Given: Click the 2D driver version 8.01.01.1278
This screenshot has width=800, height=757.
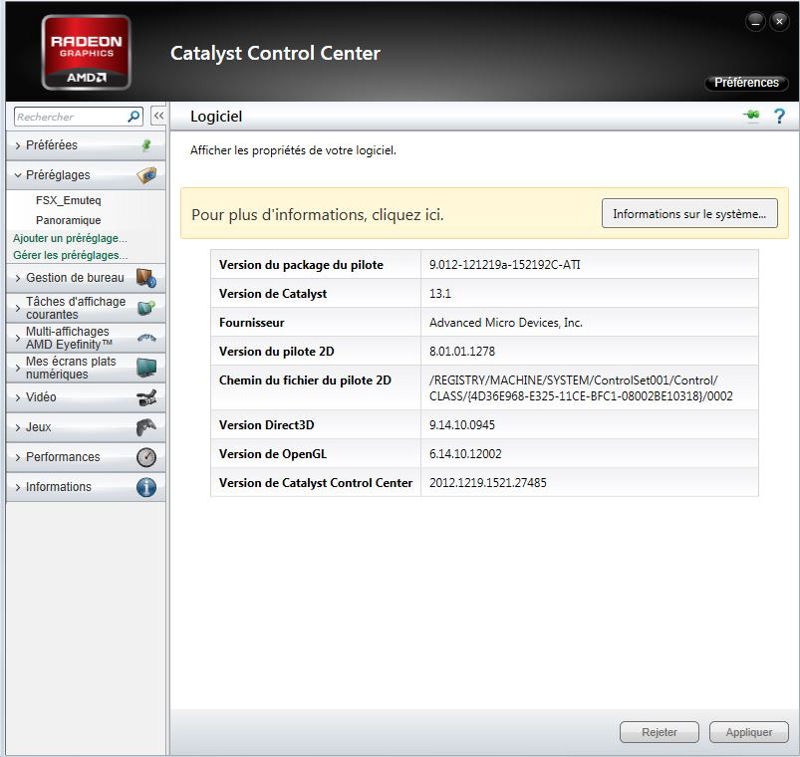Looking at the screenshot, I should (462, 351).
